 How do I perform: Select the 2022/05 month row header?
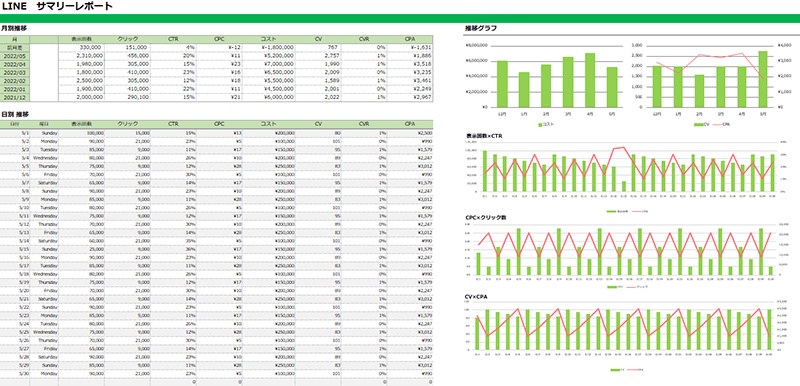15,56
